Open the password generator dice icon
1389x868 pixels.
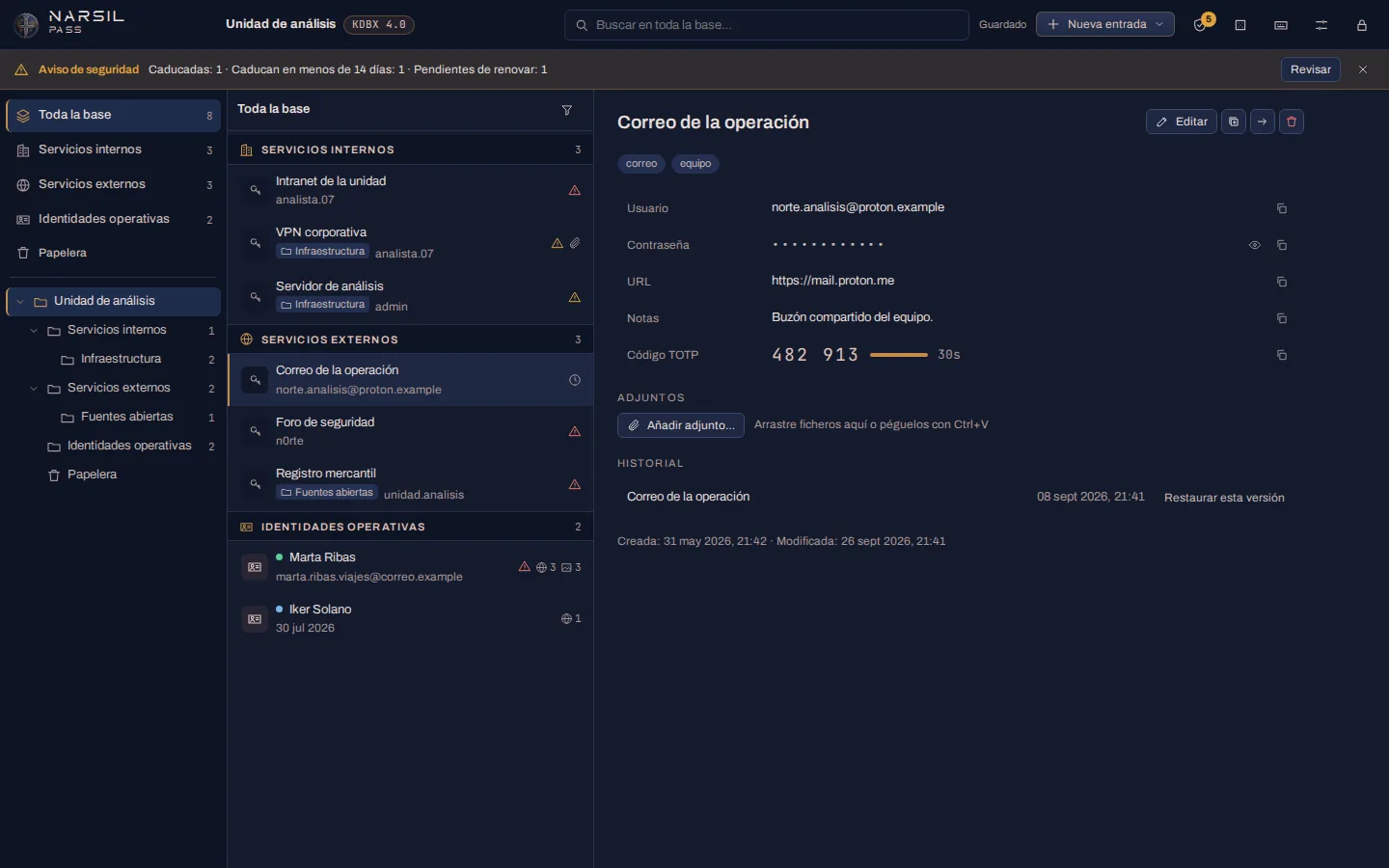[x=1240, y=25]
